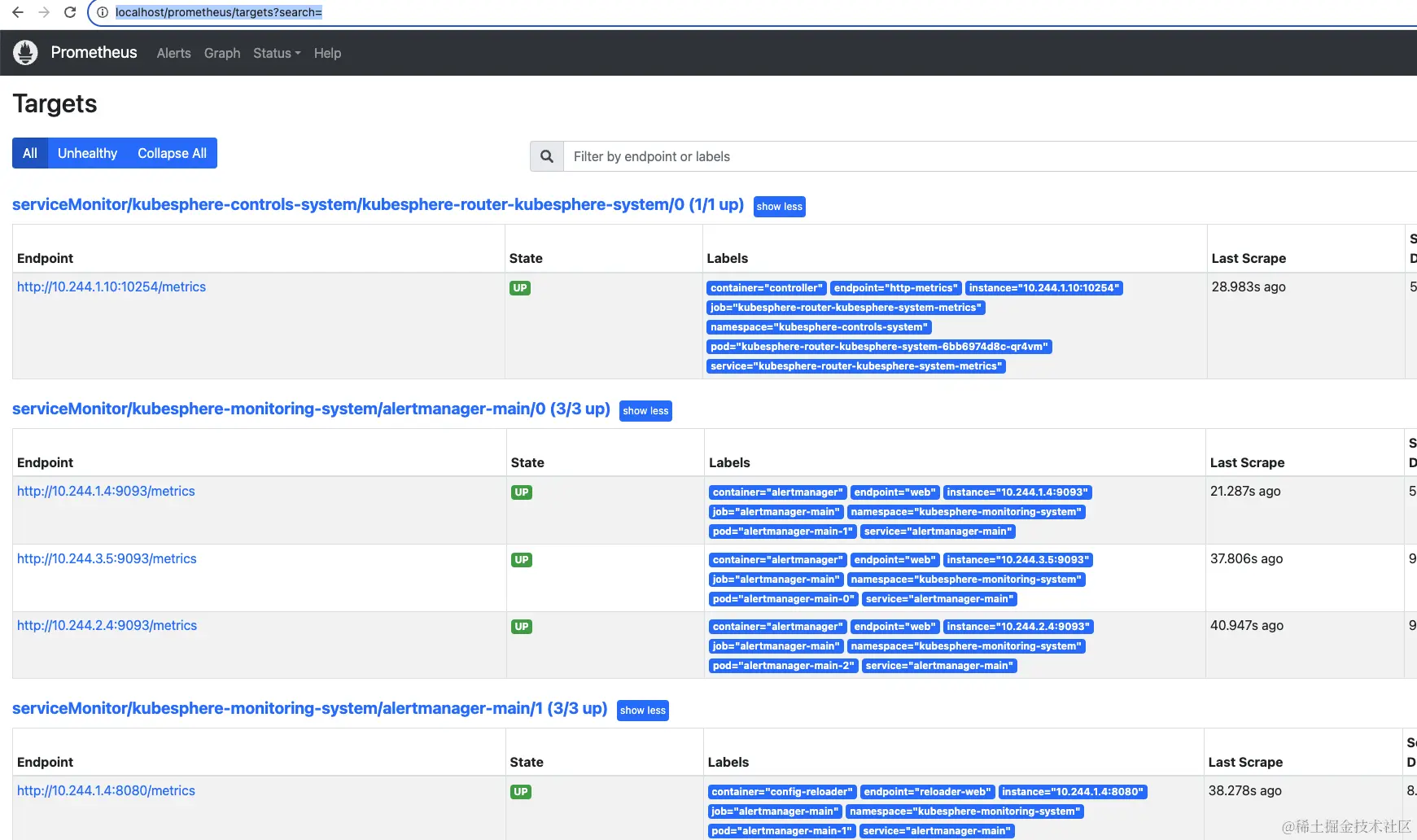Show only Unhealthy targets
Image resolution: width=1417 pixels, height=840 pixels.
[x=88, y=153]
